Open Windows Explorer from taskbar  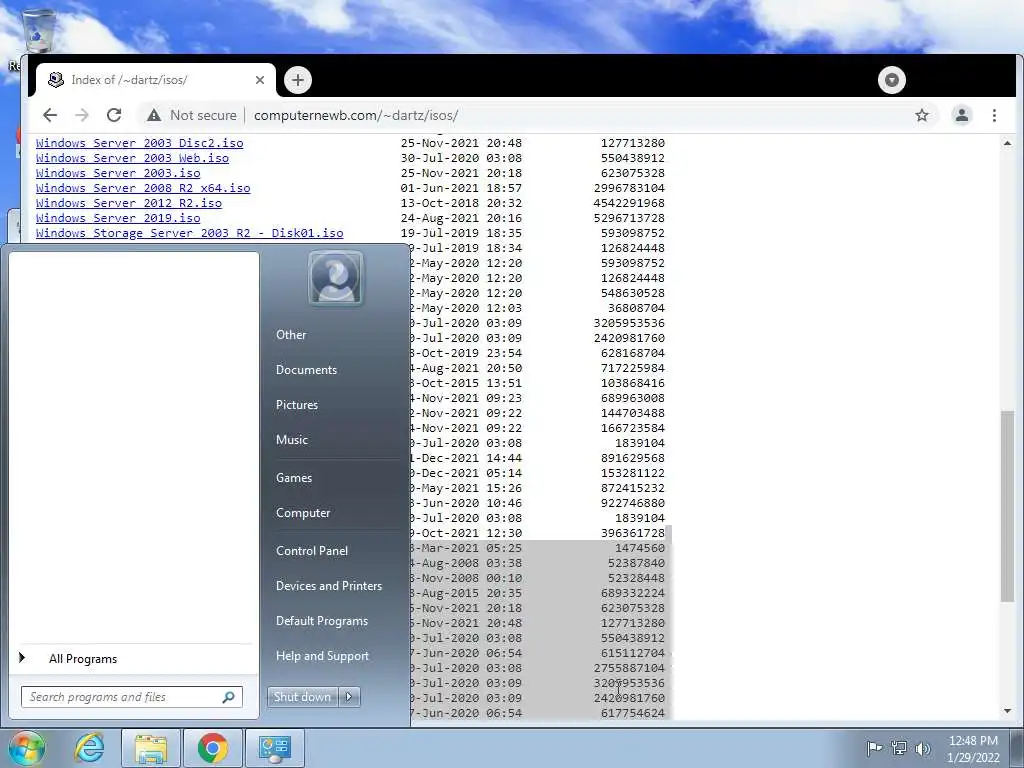[150, 748]
